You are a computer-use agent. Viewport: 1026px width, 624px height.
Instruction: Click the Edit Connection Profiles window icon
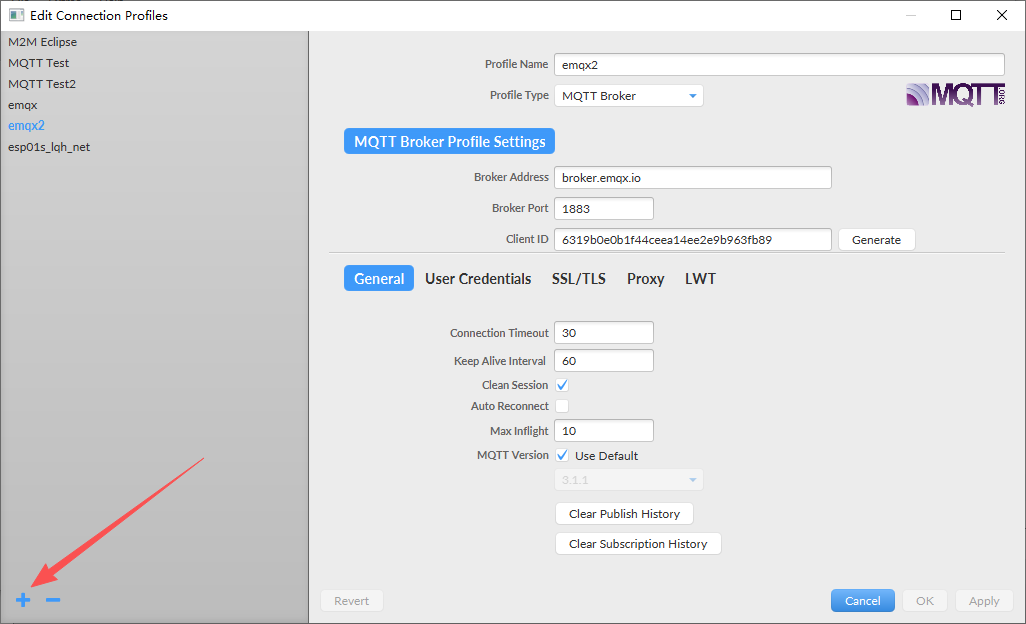pyautogui.click(x=16, y=15)
